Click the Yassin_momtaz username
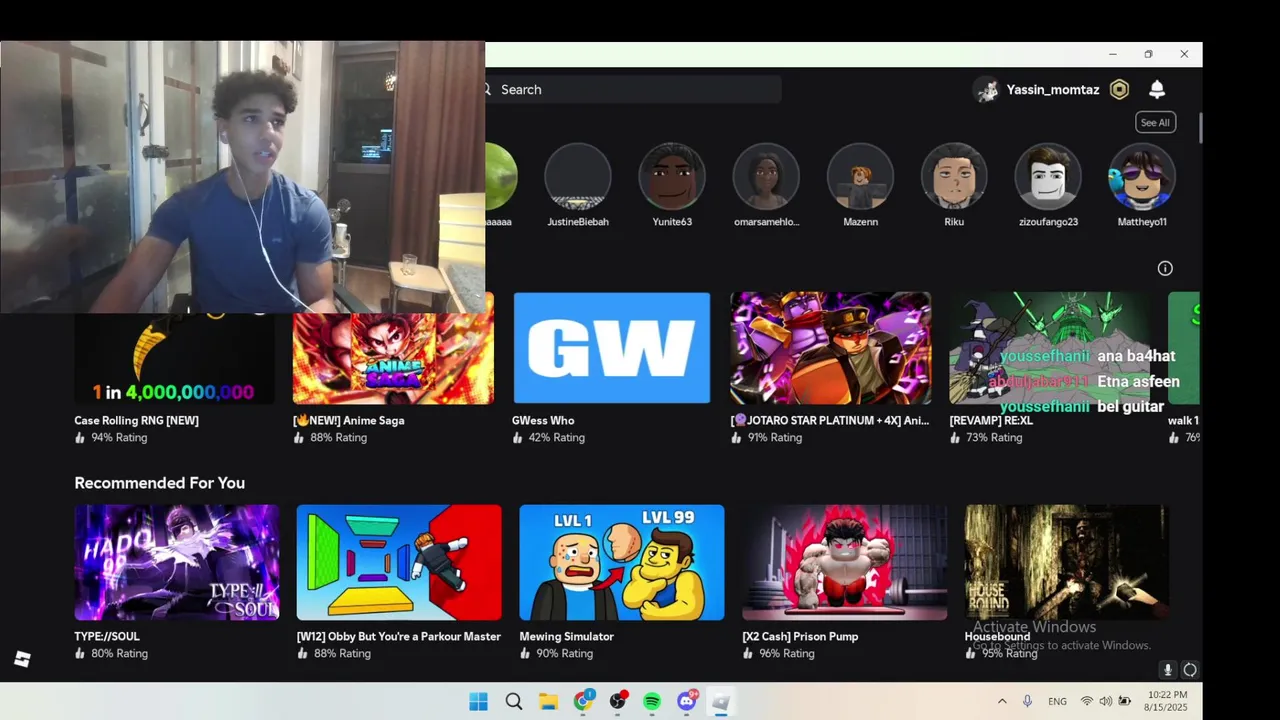1280x720 pixels. pyautogui.click(x=1053, y=90)
